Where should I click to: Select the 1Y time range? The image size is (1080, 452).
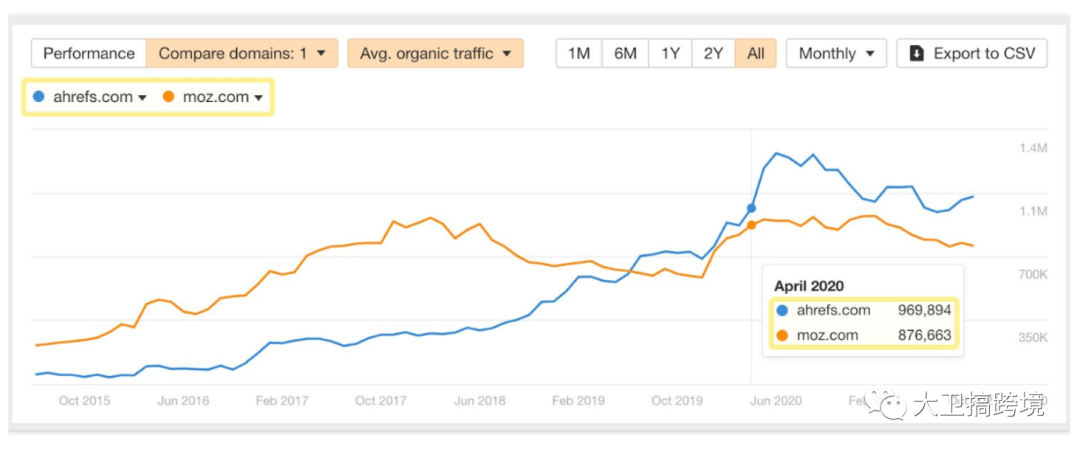pos(671,53)
